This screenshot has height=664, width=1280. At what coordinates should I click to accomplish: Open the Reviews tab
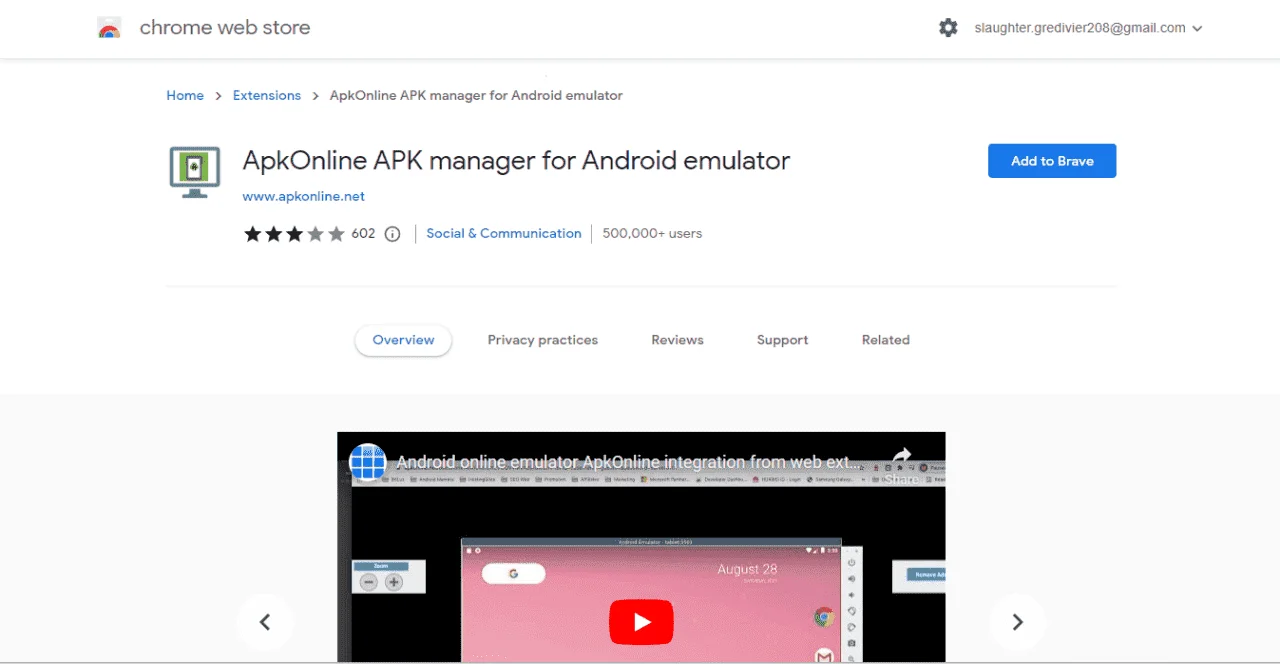tap(677, 340)
